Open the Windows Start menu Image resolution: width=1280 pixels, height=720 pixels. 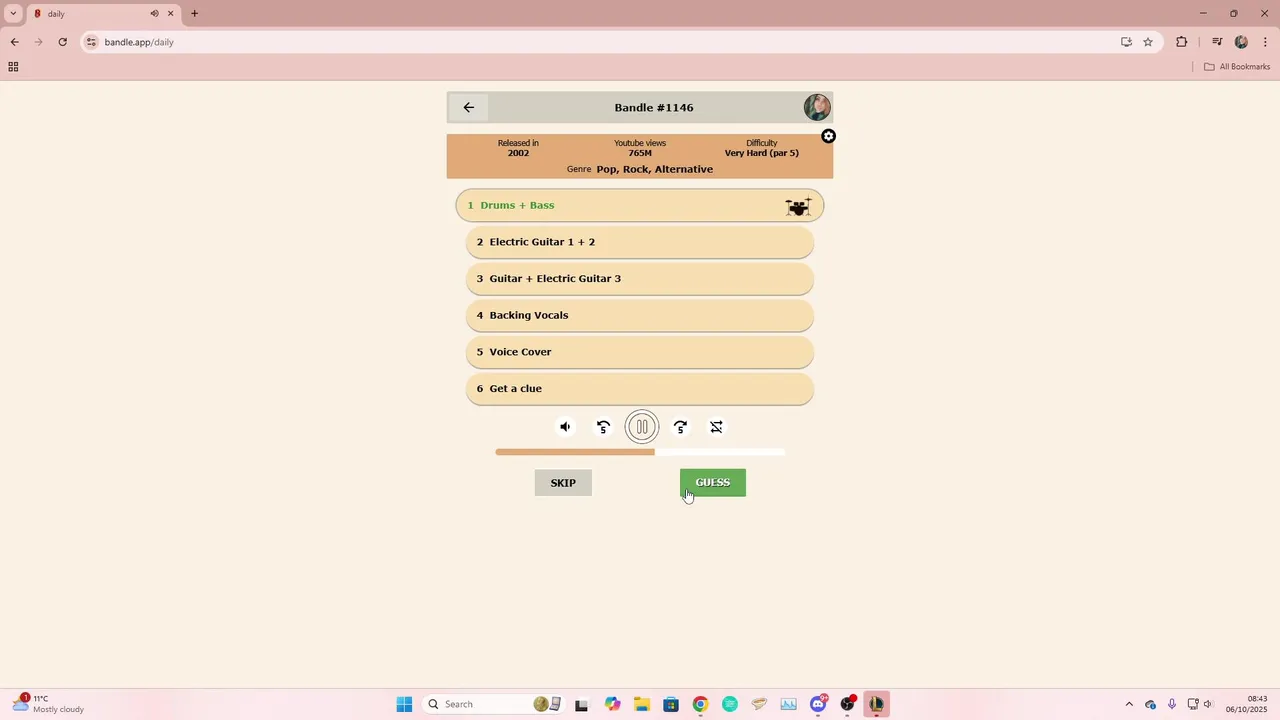click(404, 704)
